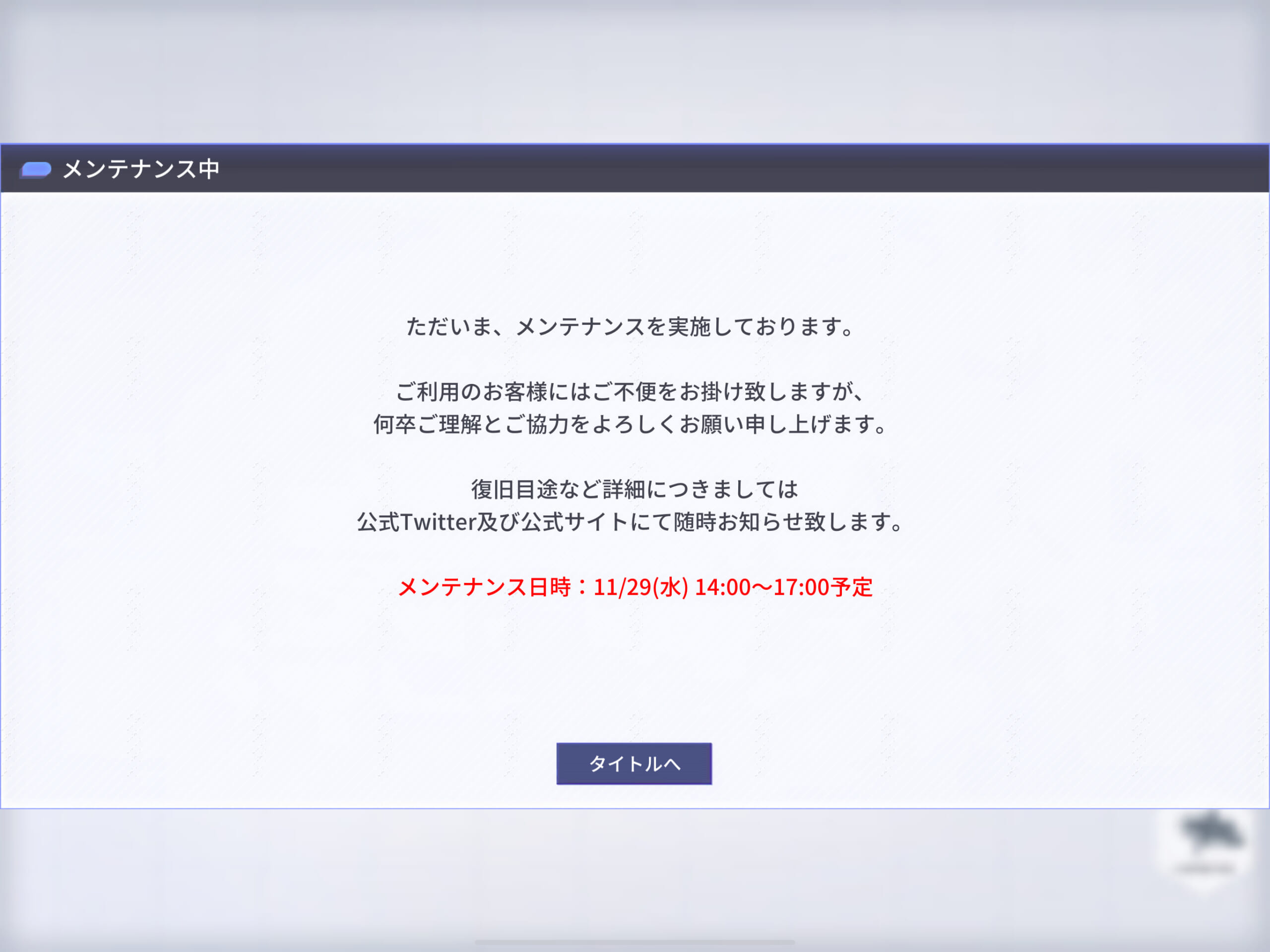Viewport: 1270px width, 952px height.
Task: Click the line mentioning 公式Twitter及び公式サイト
Action: coord(631,522)
